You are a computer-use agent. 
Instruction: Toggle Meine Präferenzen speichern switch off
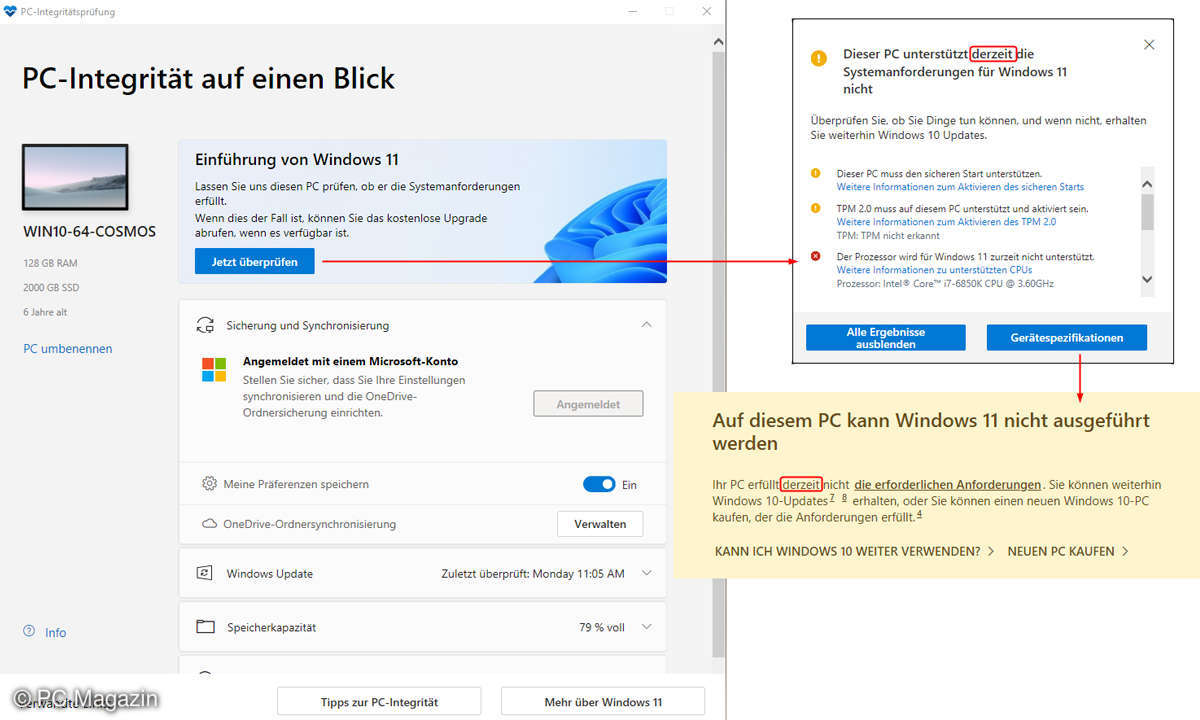599,484
